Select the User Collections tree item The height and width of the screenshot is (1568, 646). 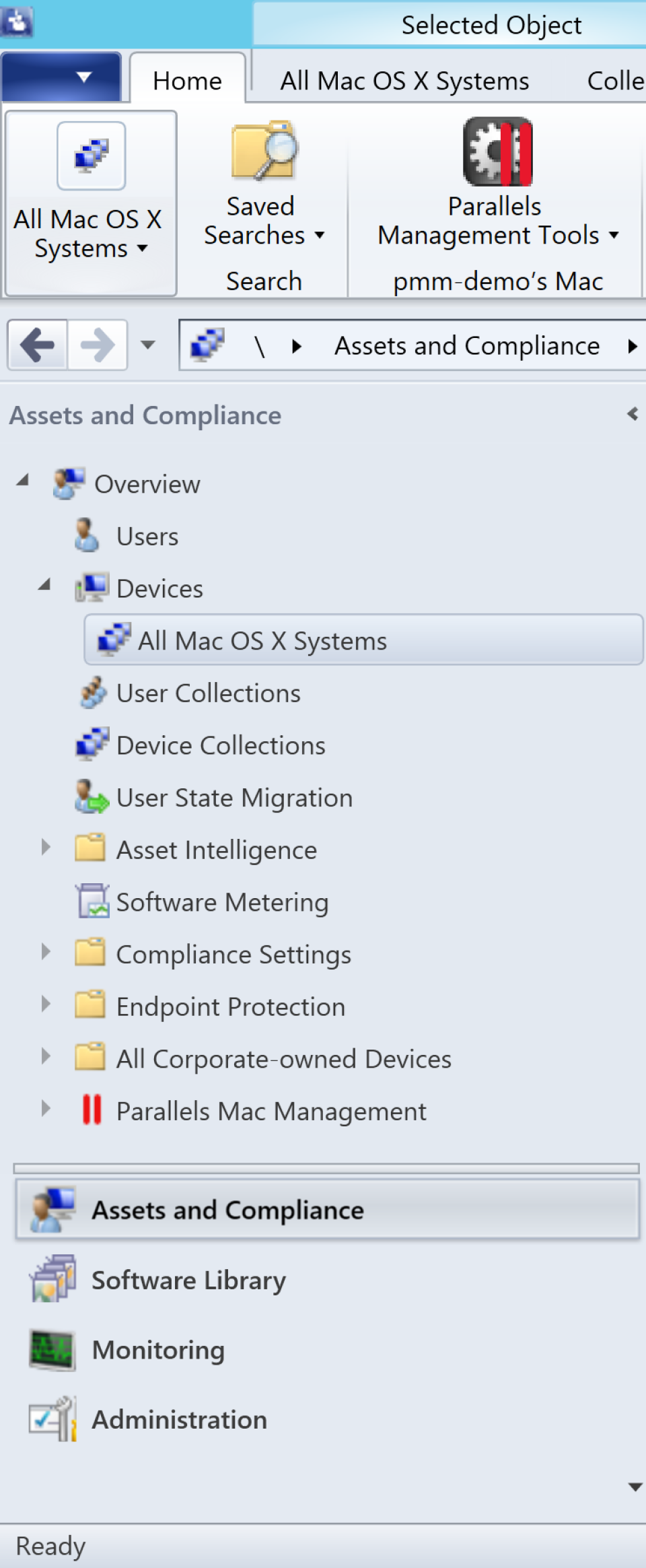pos(209,693)
